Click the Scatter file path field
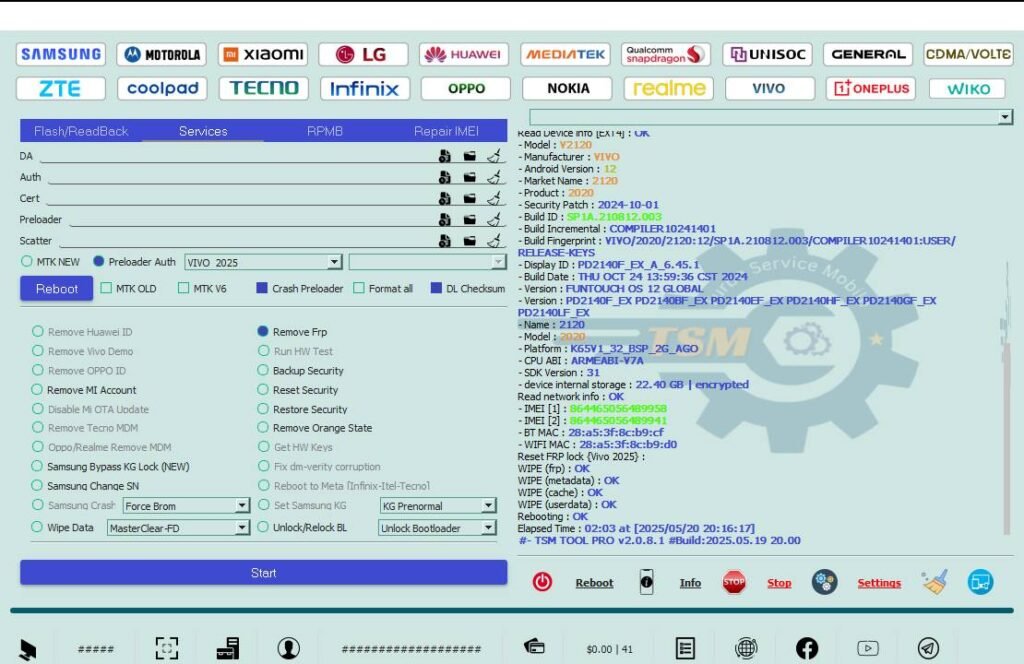This screenshot has width=1024, height=664. (246, 241)
